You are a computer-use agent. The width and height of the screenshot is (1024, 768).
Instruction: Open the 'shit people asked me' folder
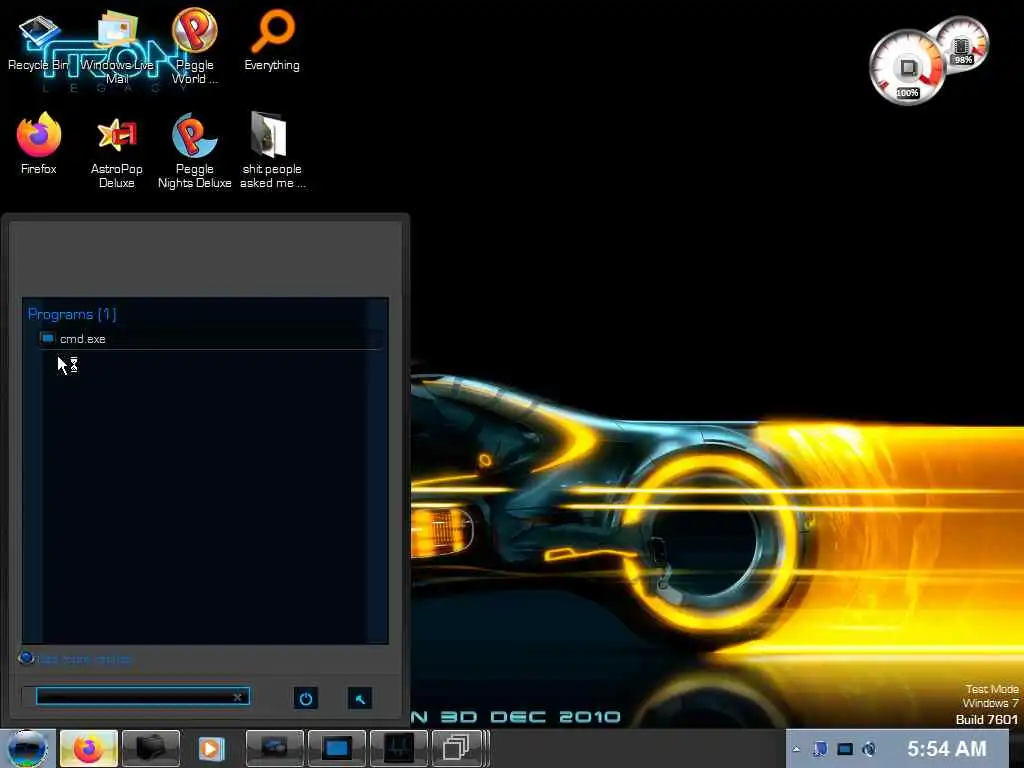click(x=272, y=152)
